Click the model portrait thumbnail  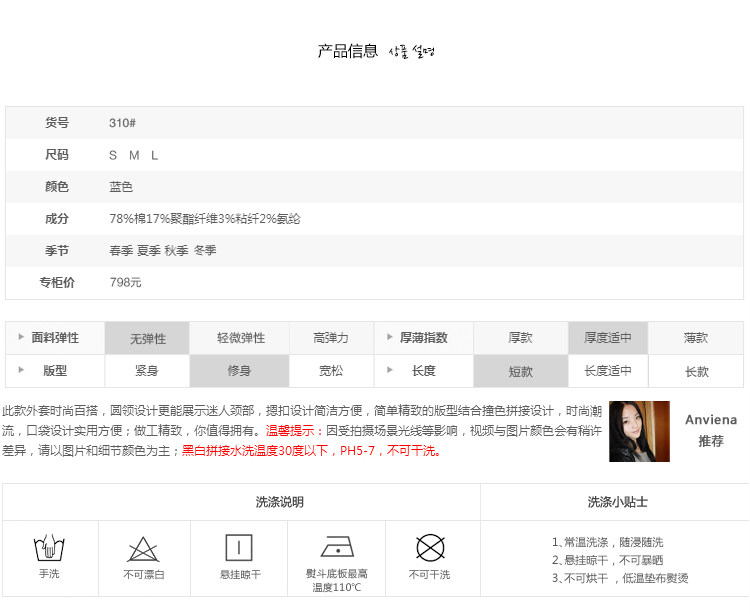[639, 431]
